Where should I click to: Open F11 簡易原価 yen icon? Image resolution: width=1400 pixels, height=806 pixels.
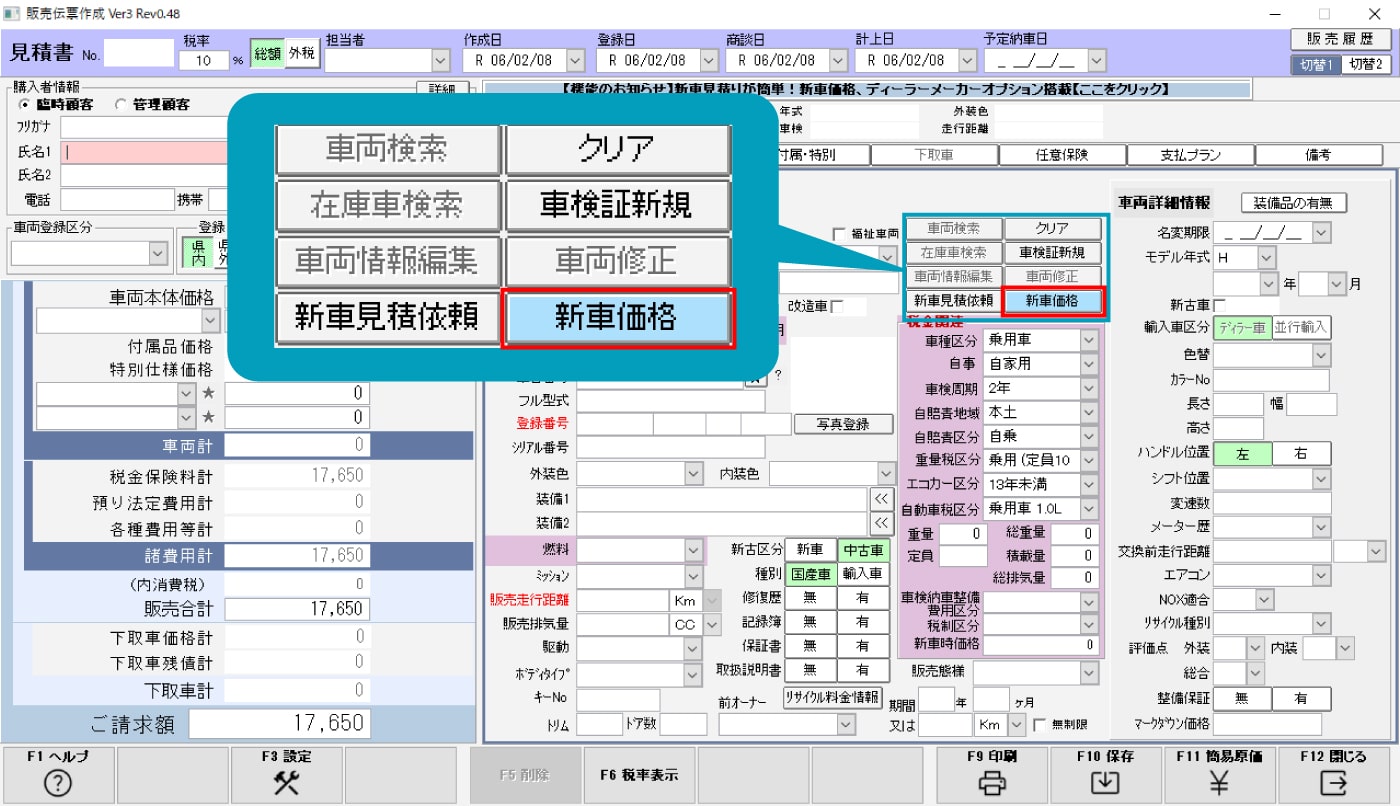coord(1219,784)
